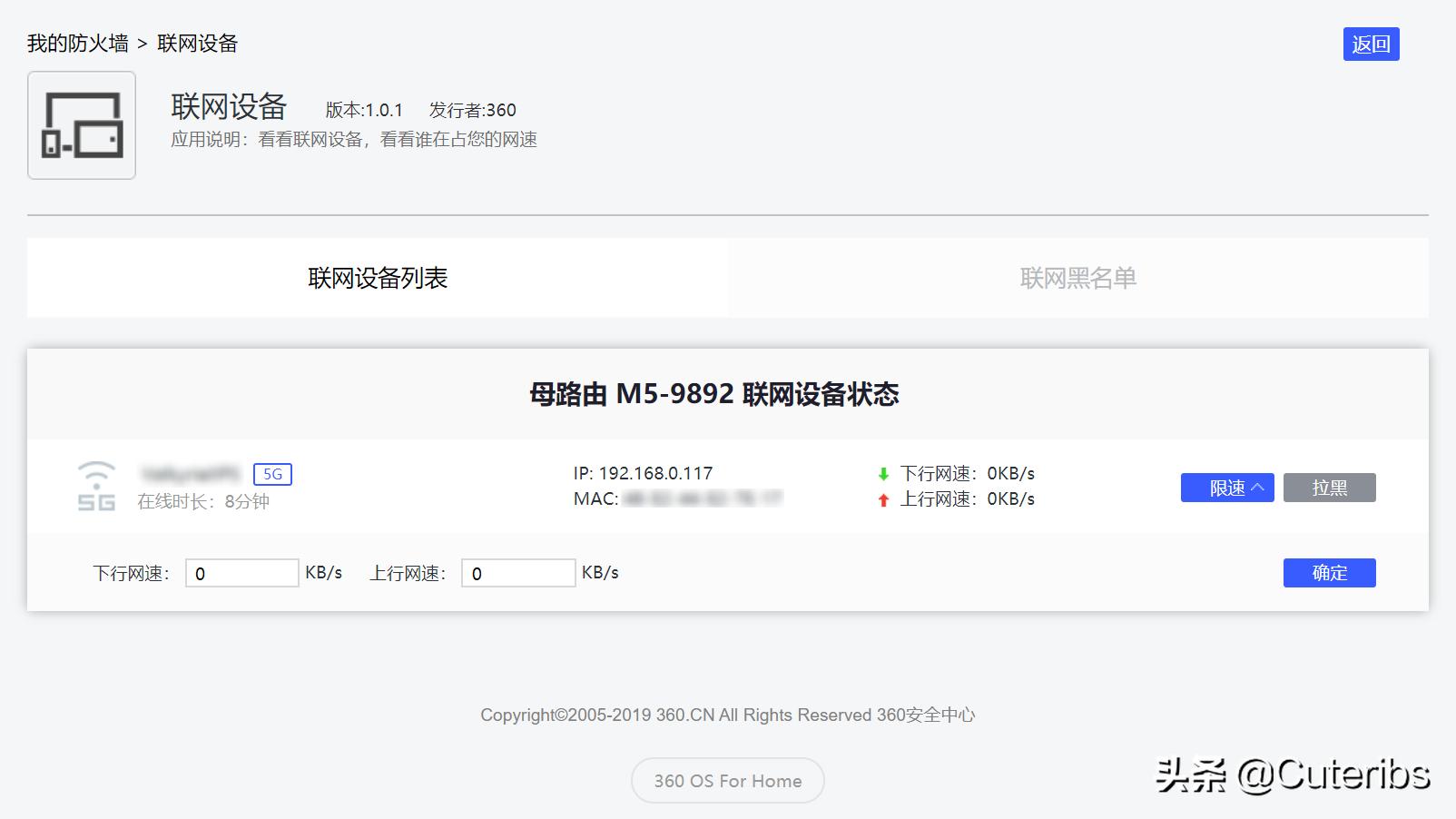The width and height of the screenshot is (1456, 819).
Task: Click the 在线时长 8分钟 label
Action: (202, 500)
